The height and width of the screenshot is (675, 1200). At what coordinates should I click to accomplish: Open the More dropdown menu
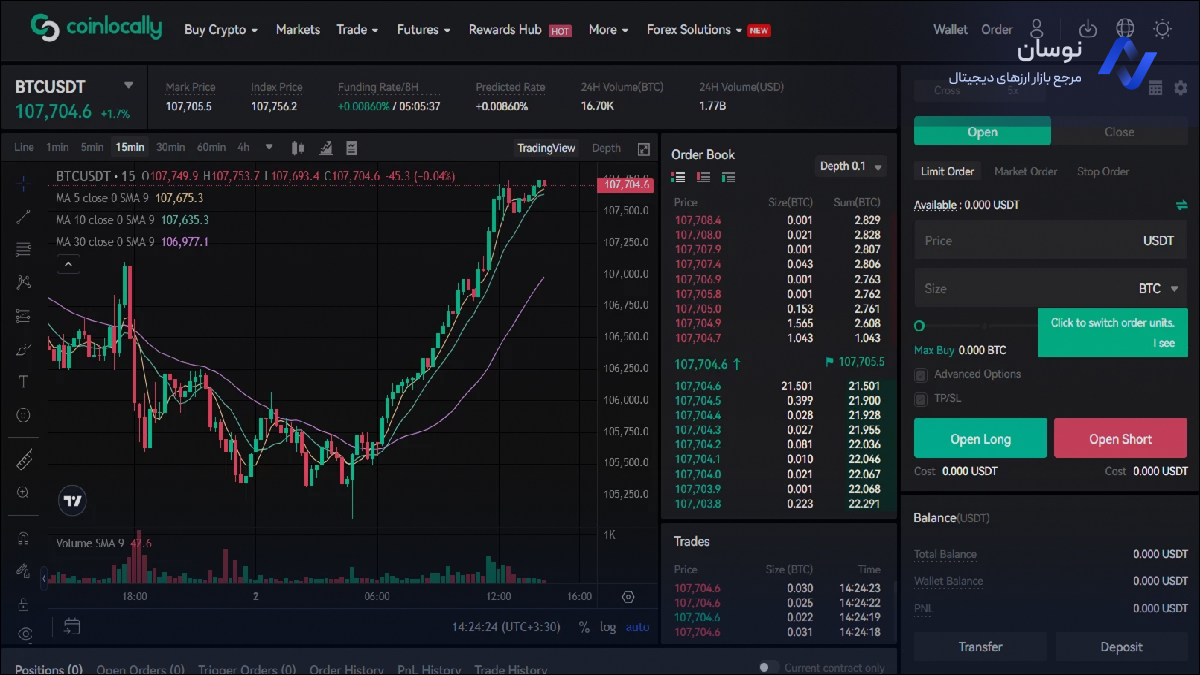click(x=608, y=30)
